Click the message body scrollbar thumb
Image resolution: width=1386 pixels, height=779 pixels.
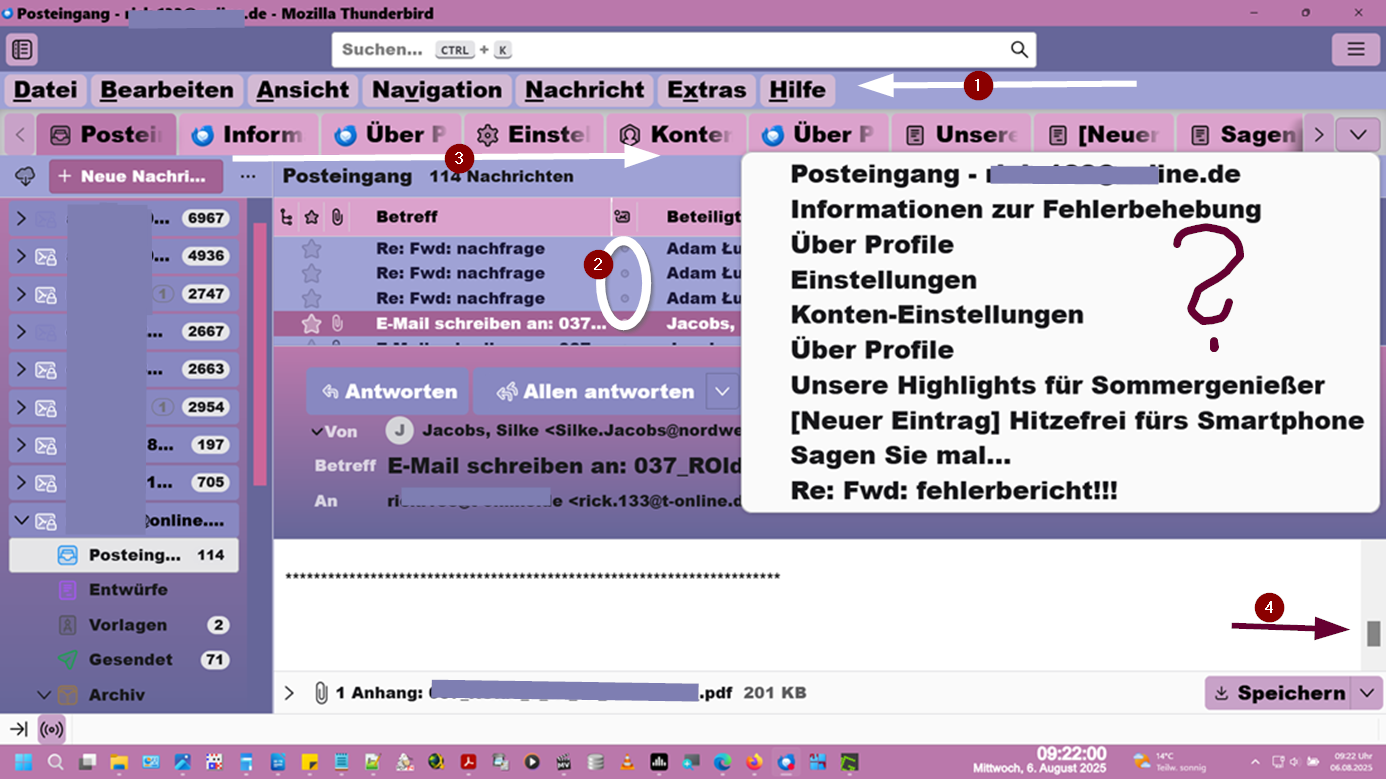pyautogui.click(x=1374, y=633)
